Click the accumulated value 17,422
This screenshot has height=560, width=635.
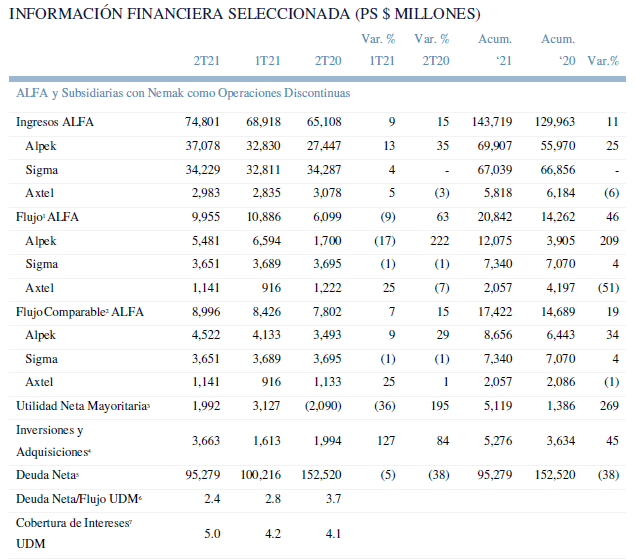495,312
